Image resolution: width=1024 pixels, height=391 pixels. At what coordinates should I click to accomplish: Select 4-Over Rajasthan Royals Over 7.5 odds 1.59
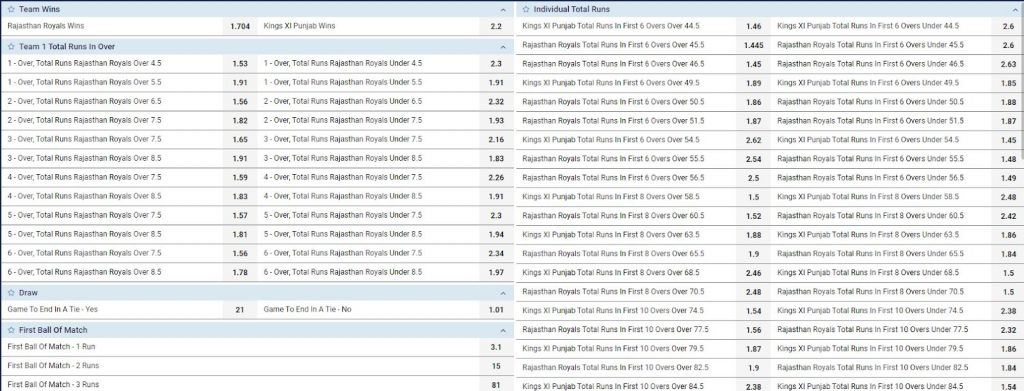pos(240,178)
